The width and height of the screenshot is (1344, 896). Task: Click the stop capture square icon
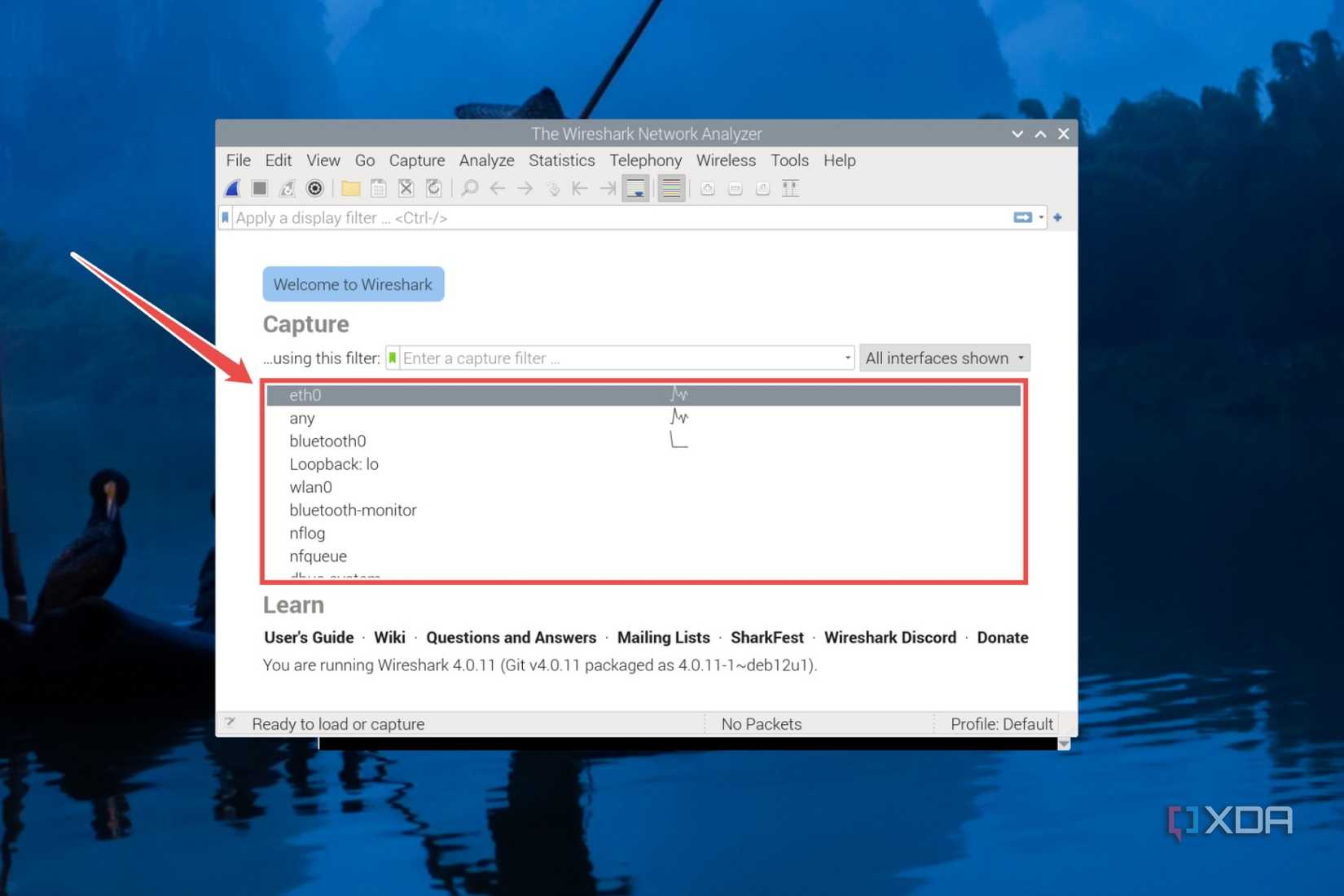pyautogui.click(x=260, y=189)
